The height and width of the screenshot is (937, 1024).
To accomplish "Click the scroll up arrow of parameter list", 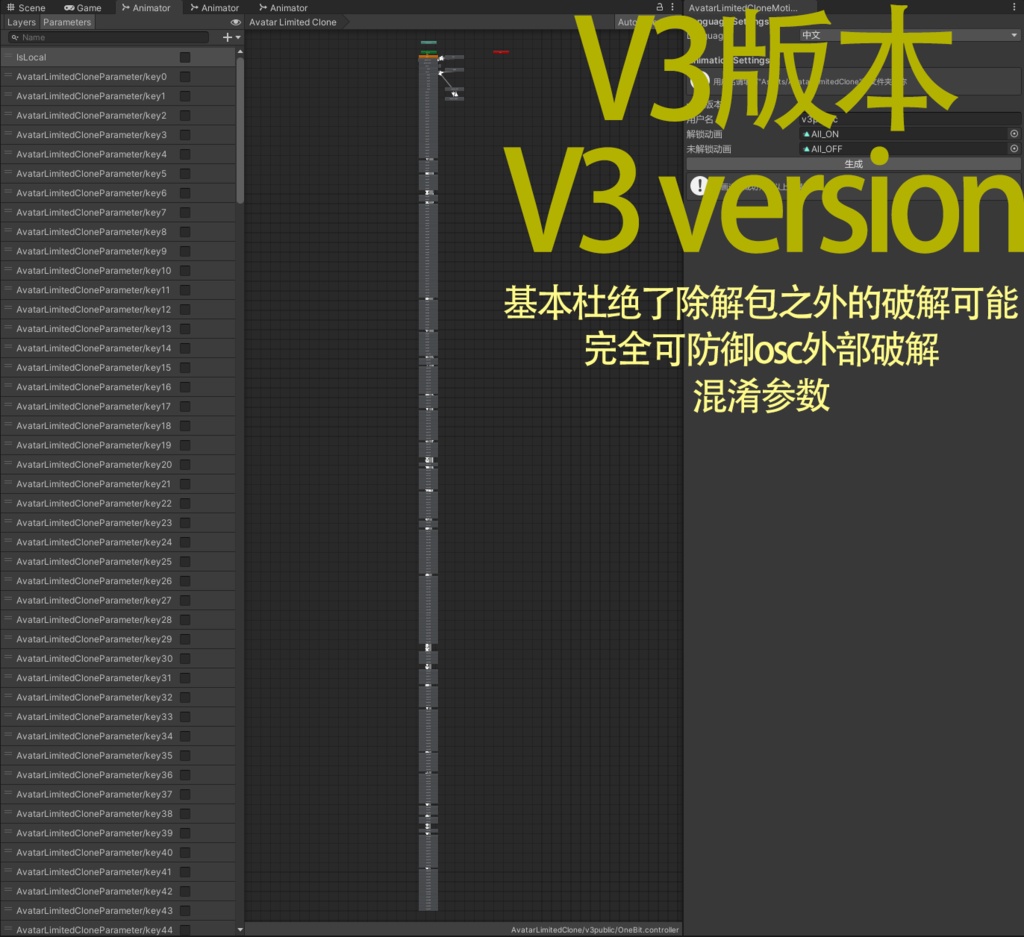I will [240, 52].
